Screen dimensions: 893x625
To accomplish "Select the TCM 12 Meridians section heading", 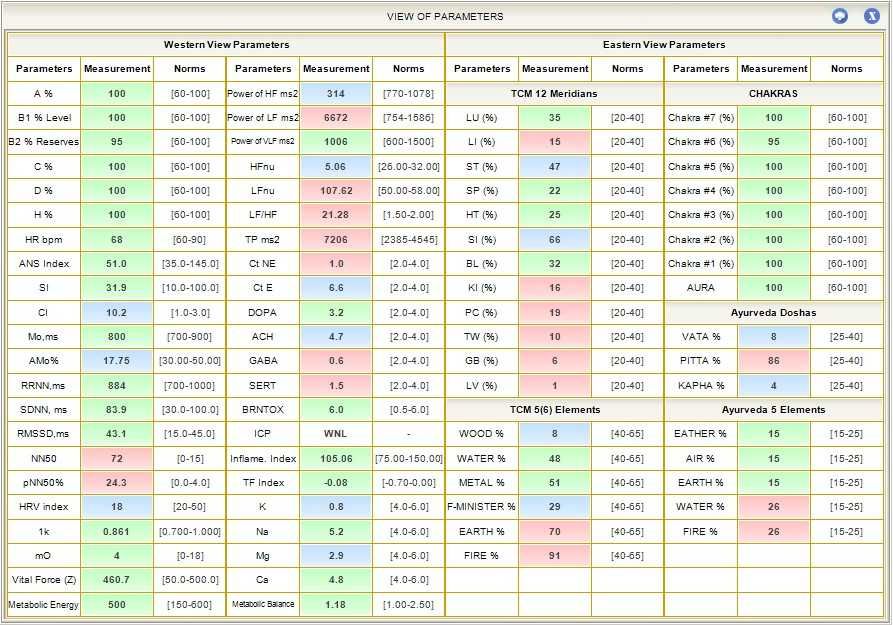I will 554,93.
